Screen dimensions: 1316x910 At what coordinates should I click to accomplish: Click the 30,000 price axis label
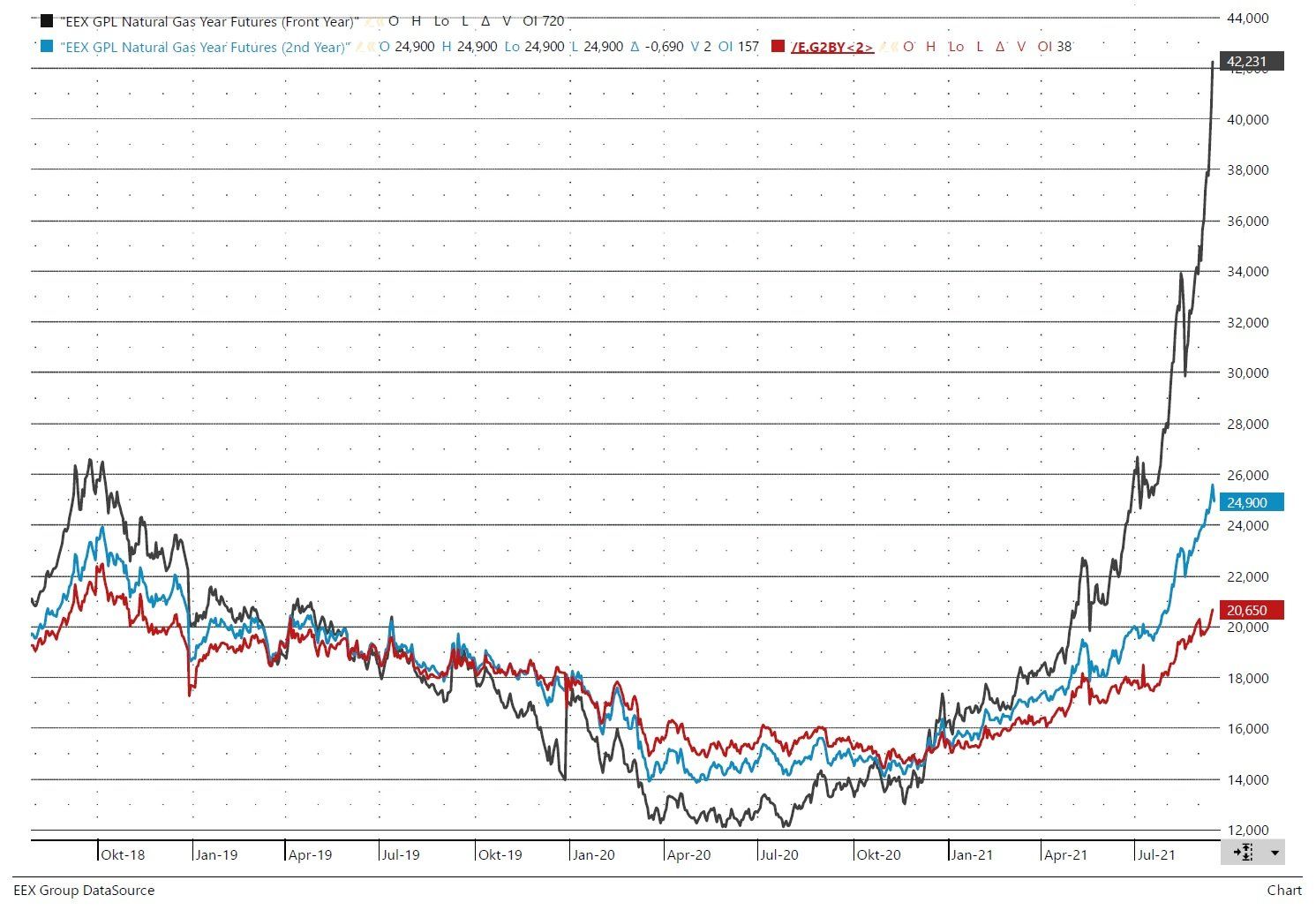point(1248,372)
